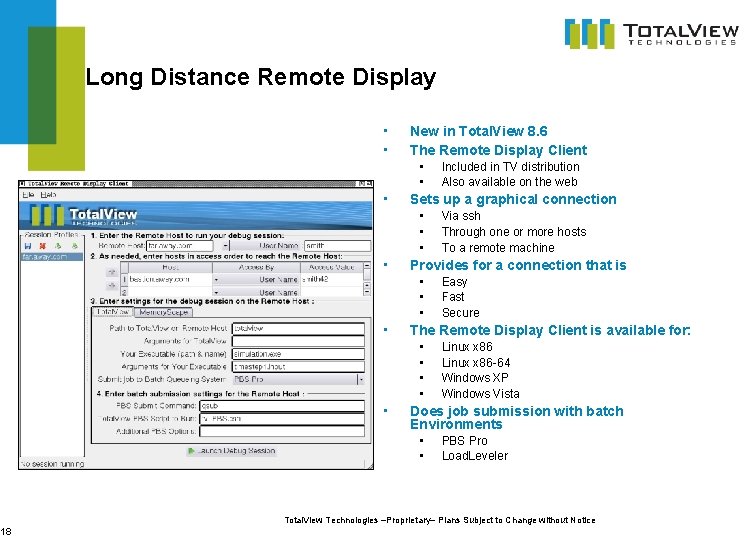Click the 'Linux x86-64' bullet
Image resolution: width=756 pixels, height=540 pixels.
476,363
